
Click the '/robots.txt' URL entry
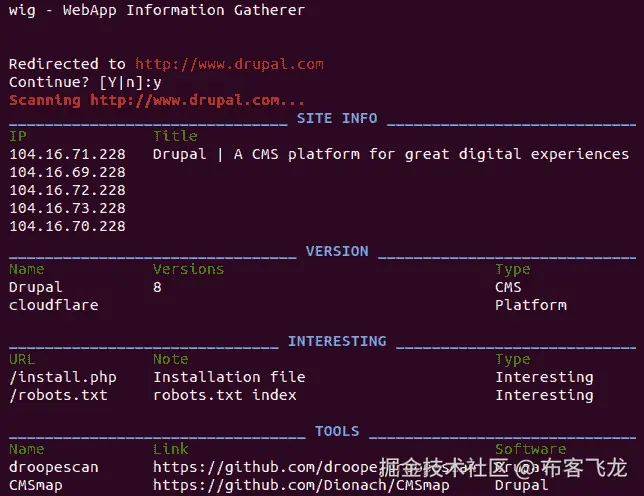pyautogui.click(x=58, y=395)
